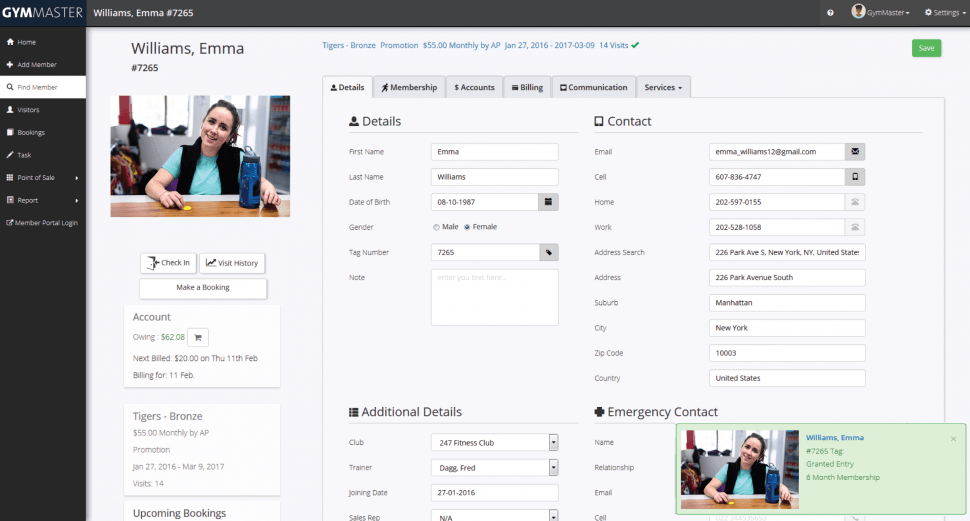Click the Check In button

pos(168,263)
